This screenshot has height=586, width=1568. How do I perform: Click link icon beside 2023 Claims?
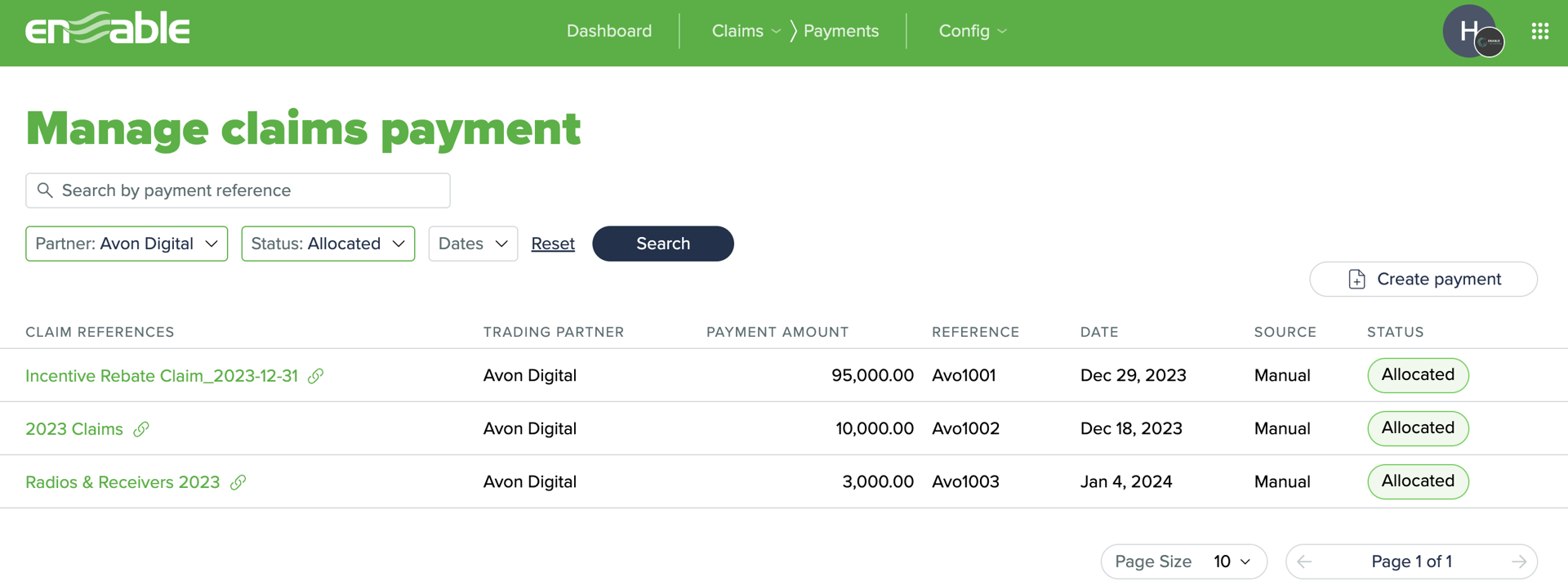141,429
